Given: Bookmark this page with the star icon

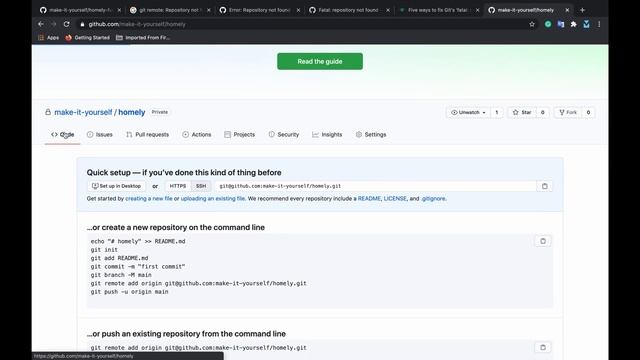Looking at the screenshot, I should tap(532, 24).
